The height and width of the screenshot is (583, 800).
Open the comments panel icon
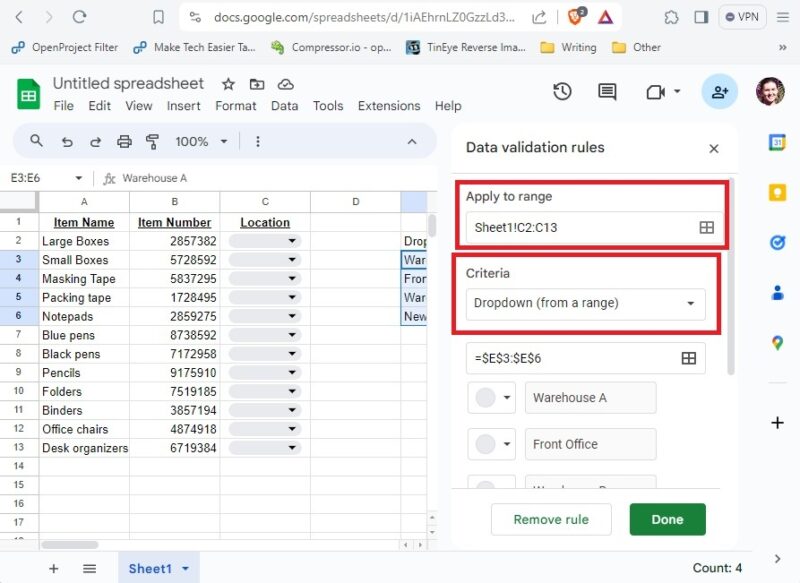coord(606,91)
